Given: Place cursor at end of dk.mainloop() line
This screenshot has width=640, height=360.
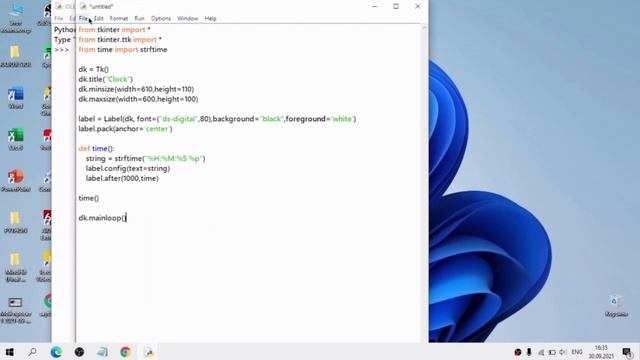Looking at the screenshot, I should pos(127,218).
